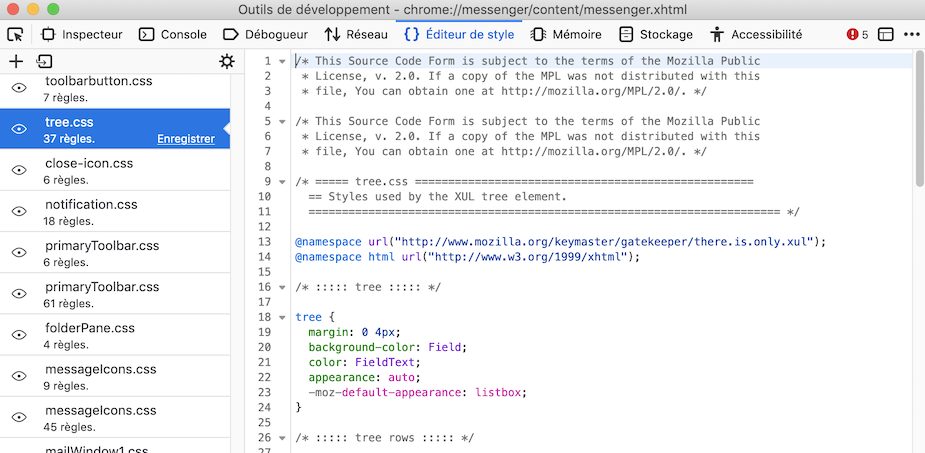
Task: Click the Réseau arrows icon
Action: tap(332, 35)
